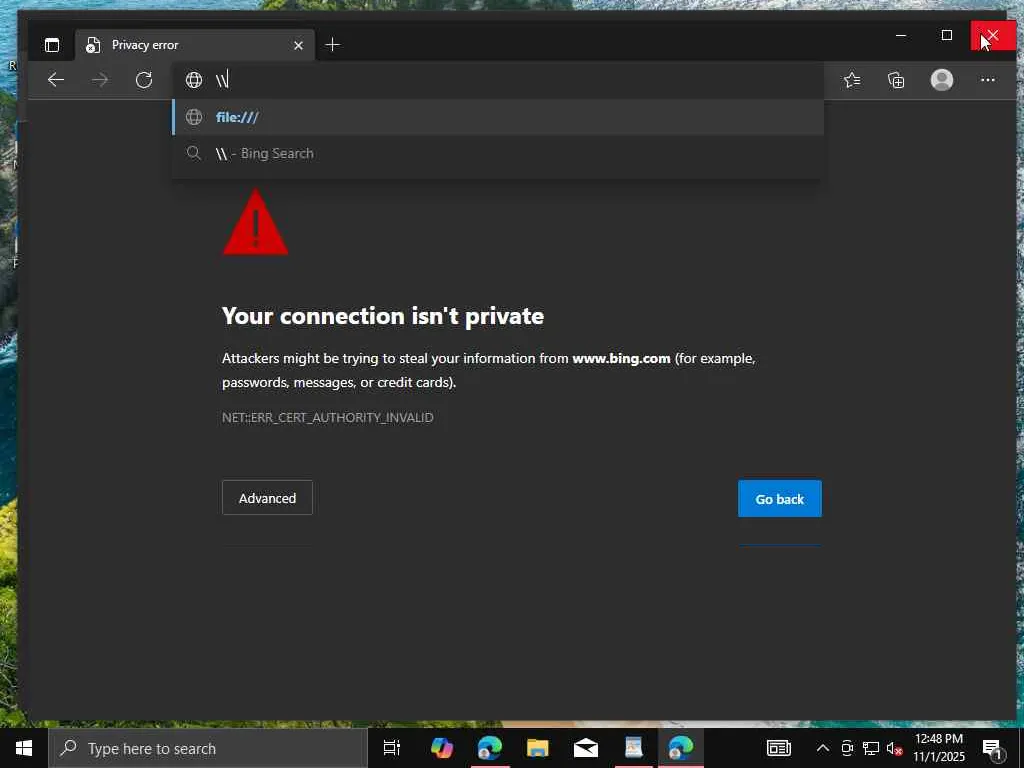
Task: Maximize the Edge window
Action: point(947,35)
